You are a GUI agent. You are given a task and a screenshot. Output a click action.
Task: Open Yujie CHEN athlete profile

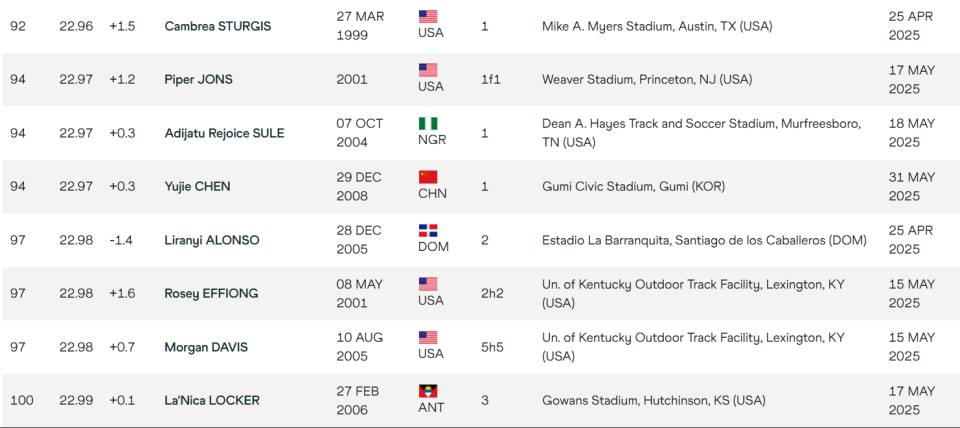click(197, 187)
